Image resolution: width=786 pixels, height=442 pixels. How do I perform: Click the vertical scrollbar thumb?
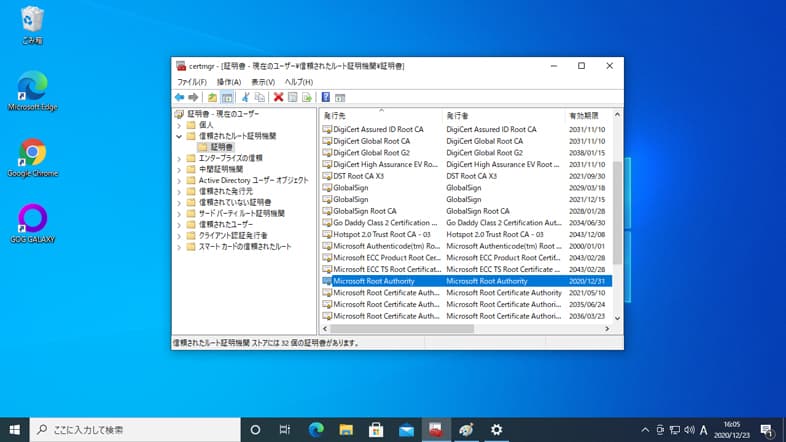(618, 212)
